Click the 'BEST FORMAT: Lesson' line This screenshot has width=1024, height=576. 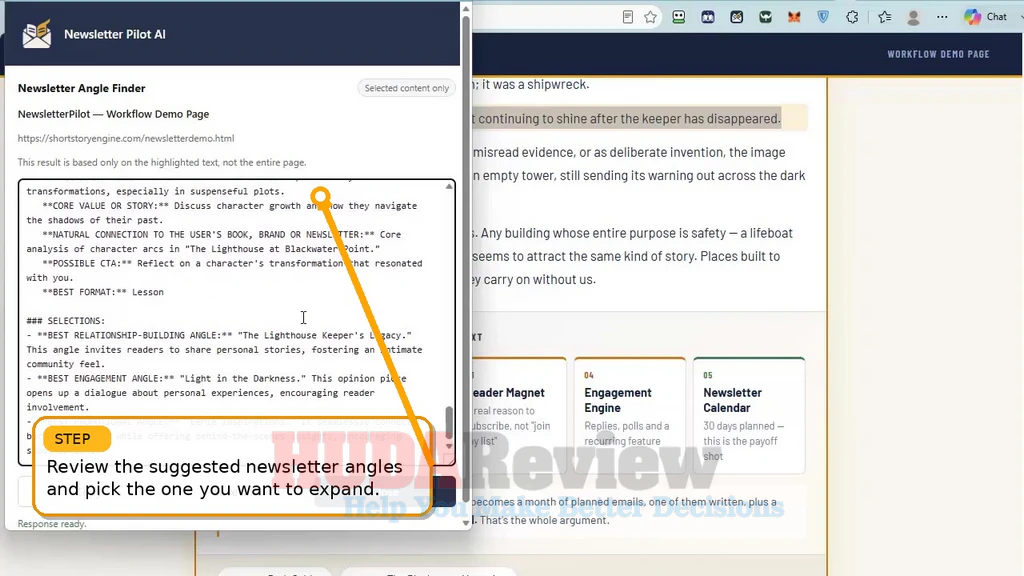click(x=103, y=292)
